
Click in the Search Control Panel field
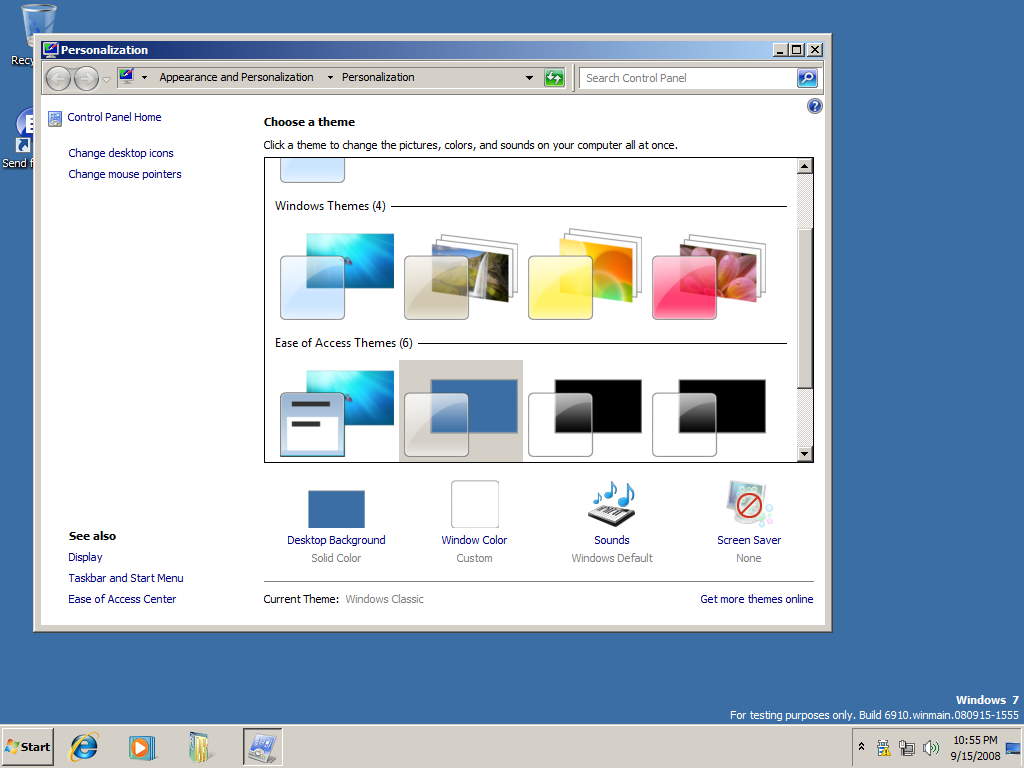tap(688, 78)
